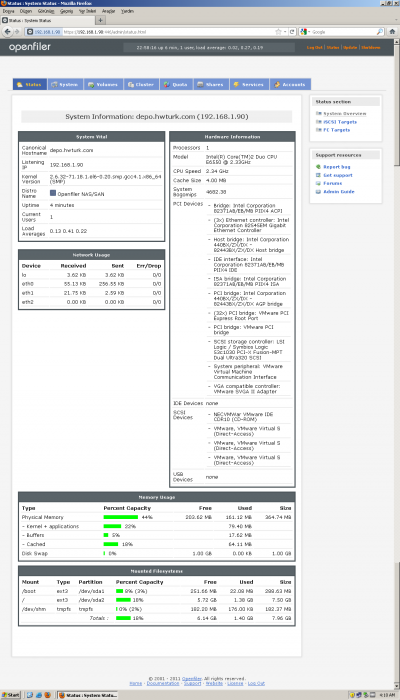Click Internet Explorer quick launch icon
This screenshot has width=400, height=700.
coord(38,696)
